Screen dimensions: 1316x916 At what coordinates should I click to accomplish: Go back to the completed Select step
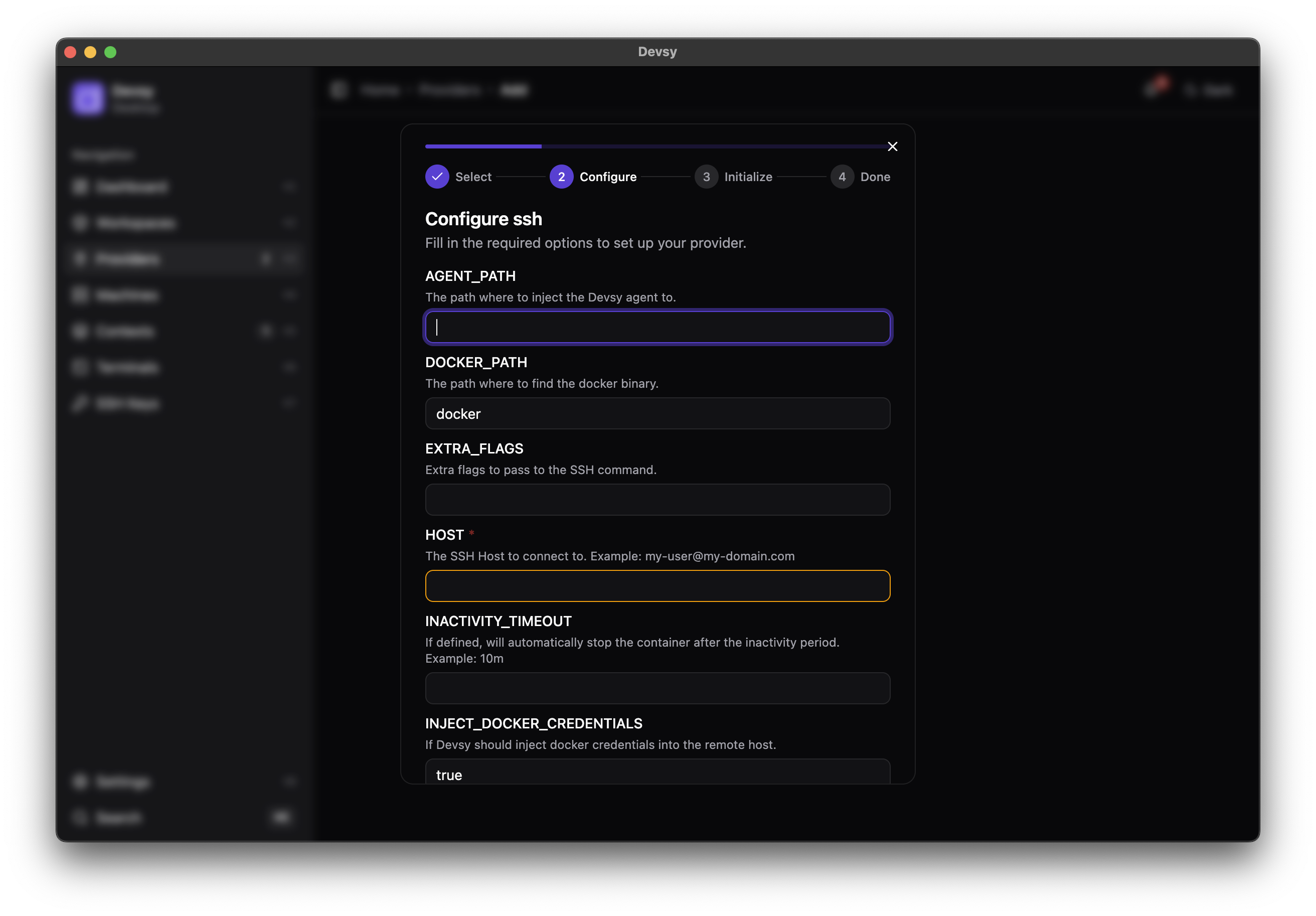coord(458,177)
